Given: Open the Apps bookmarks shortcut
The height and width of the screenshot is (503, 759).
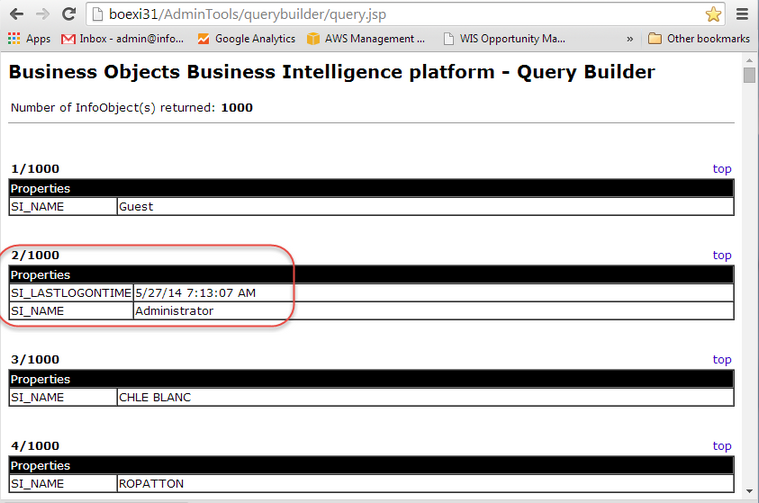Looking at the screenshot, I should pyautogui.click(x=29, y=39).
